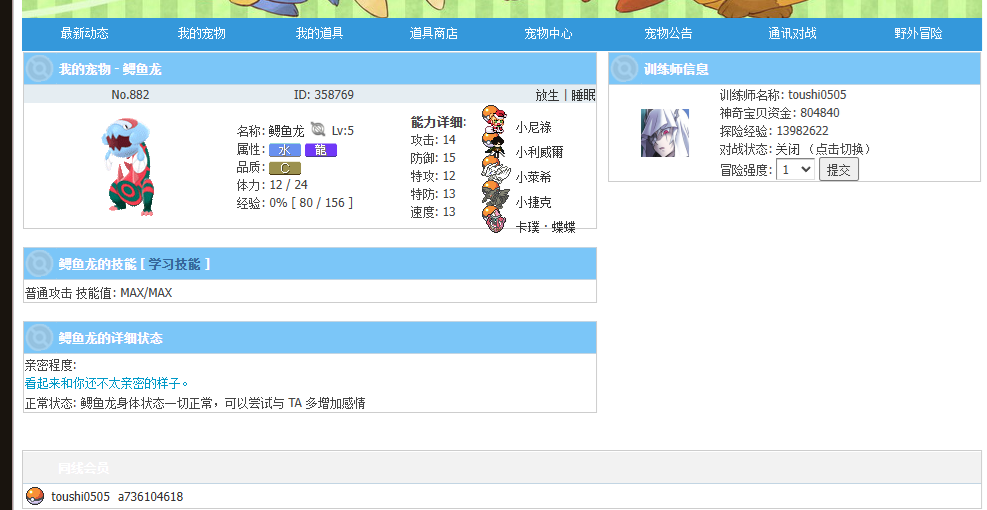Select party pet 小利威爾 sprite icon
This screenshot has width=987, height=510.
click(495, 145)
